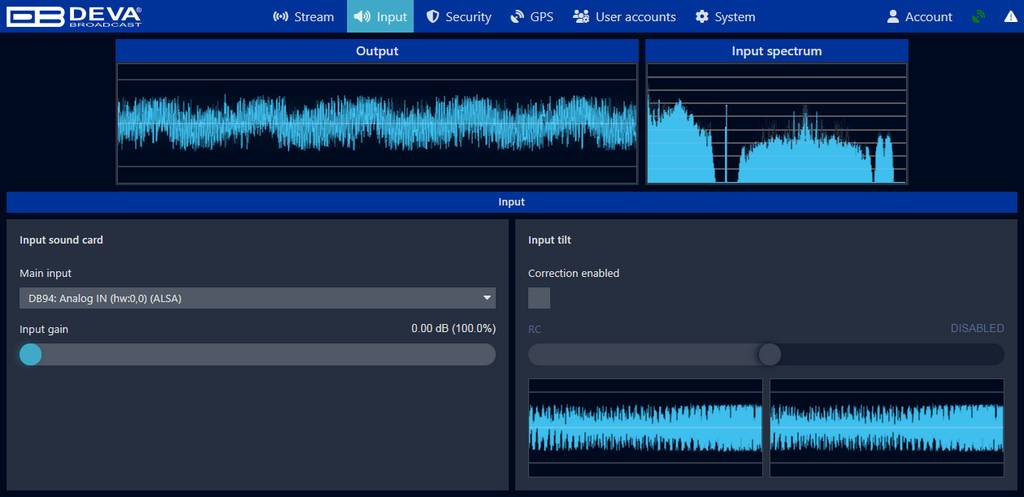Open the System tab

pyautogui.click(x=726, y=17)
